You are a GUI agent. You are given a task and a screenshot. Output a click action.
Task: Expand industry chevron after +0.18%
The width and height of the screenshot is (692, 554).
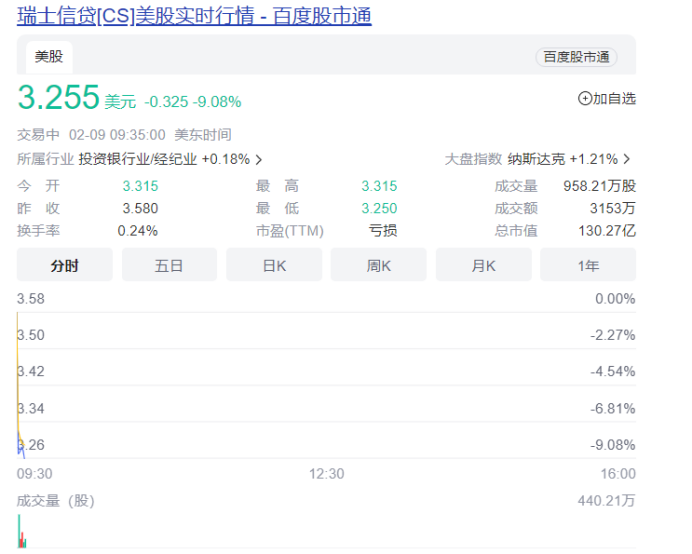pos(259,159)
